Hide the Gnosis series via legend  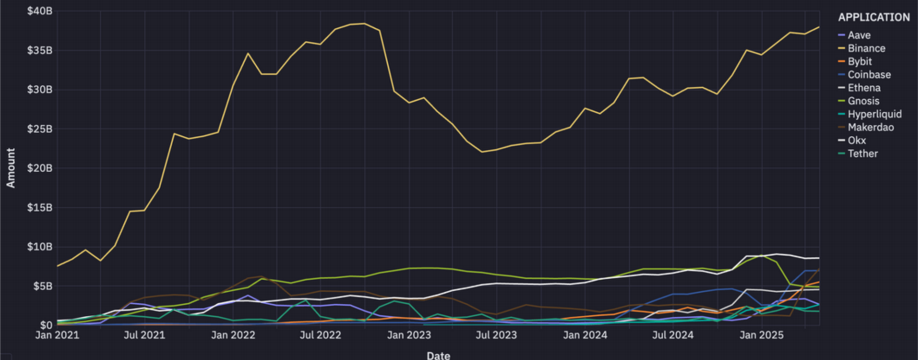click(859, 101)
